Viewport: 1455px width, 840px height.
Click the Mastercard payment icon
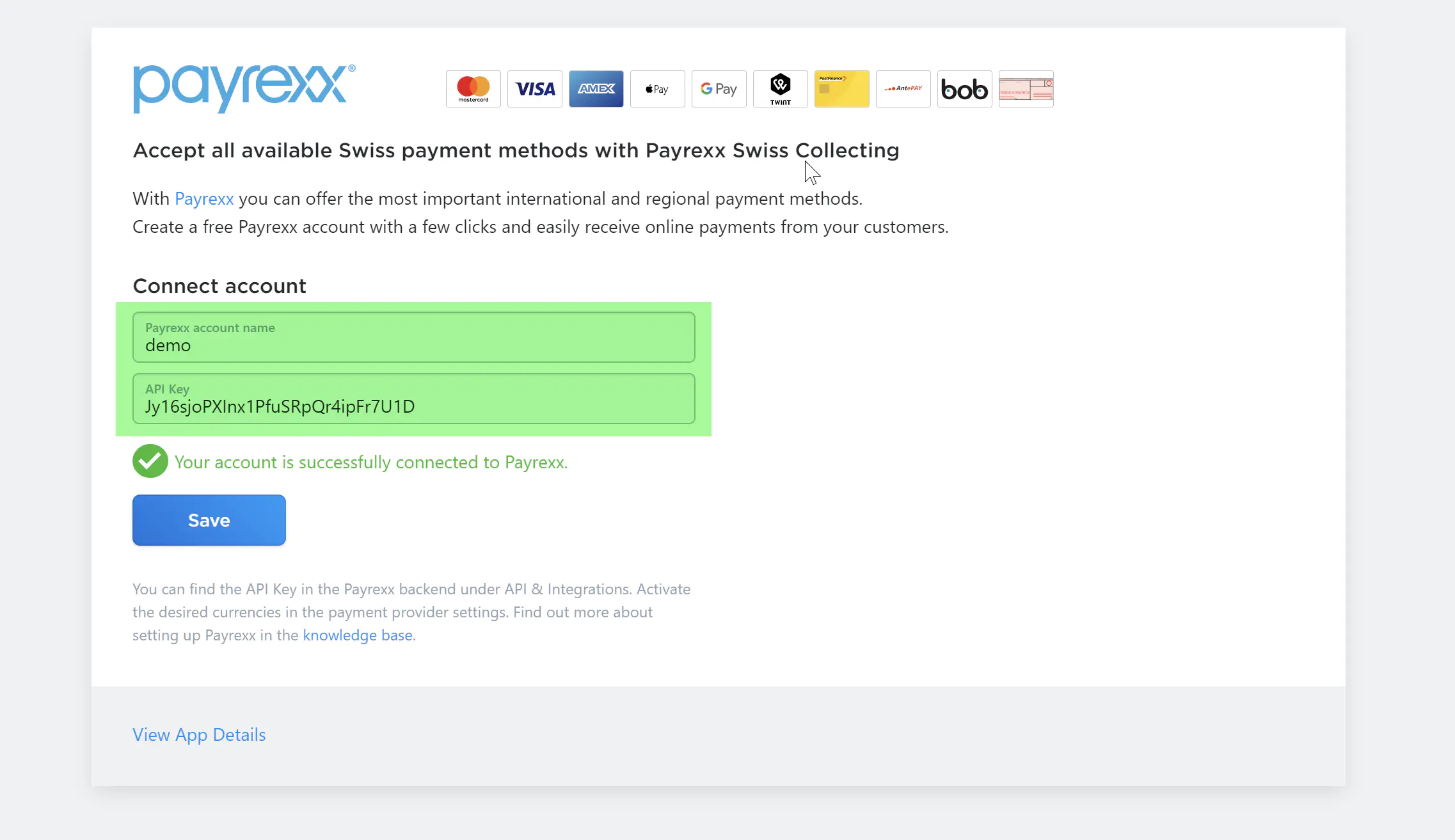tap(473, 89)
